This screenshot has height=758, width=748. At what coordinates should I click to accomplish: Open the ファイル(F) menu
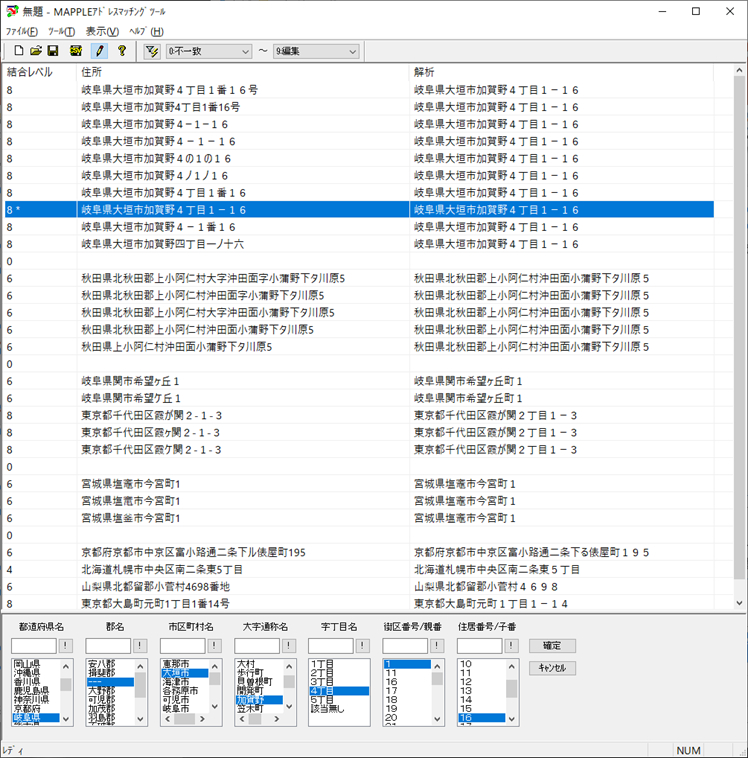(22, 32)
